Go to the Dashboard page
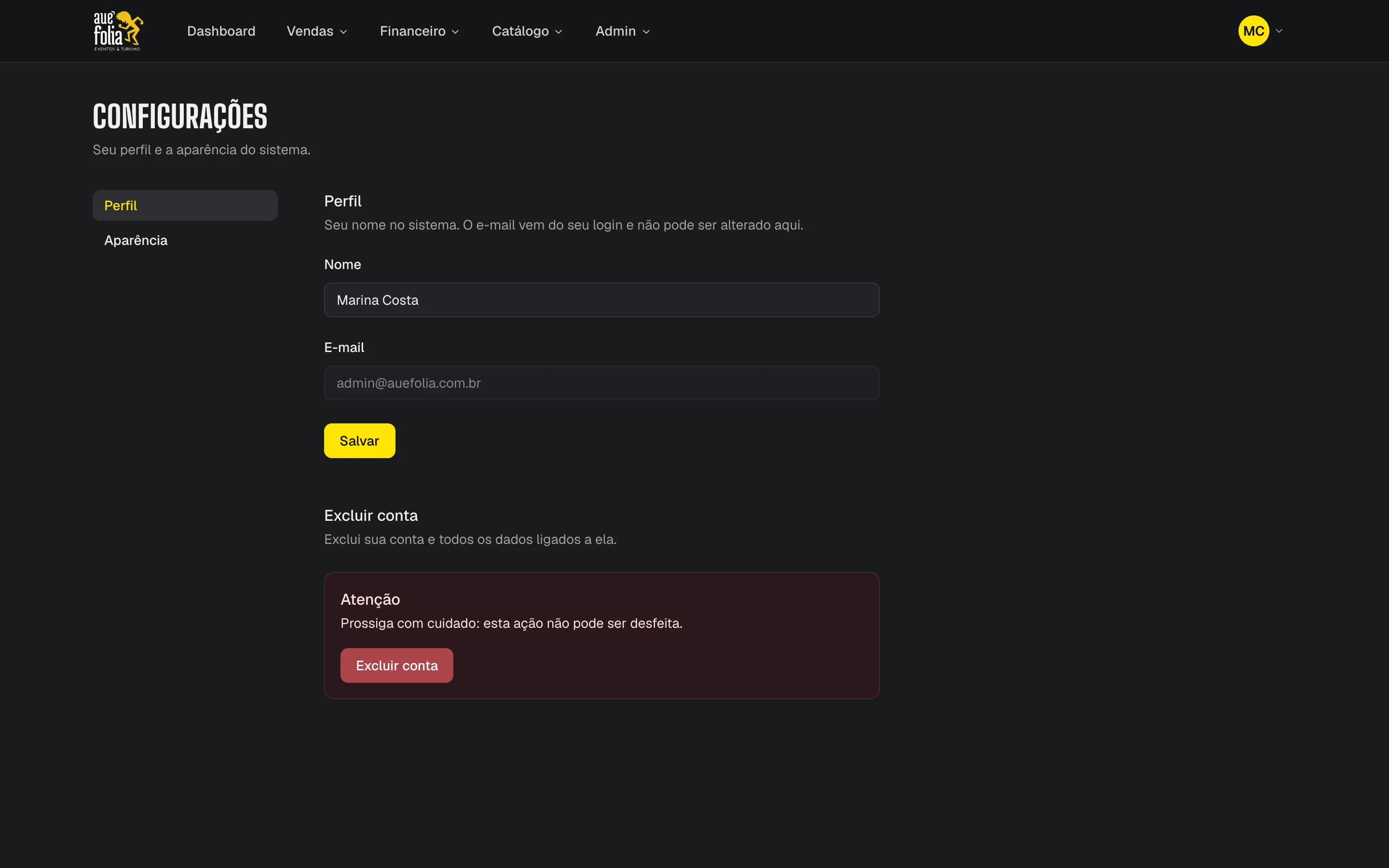The width and height of the screenshot is (1389, 868). point(221,31)
